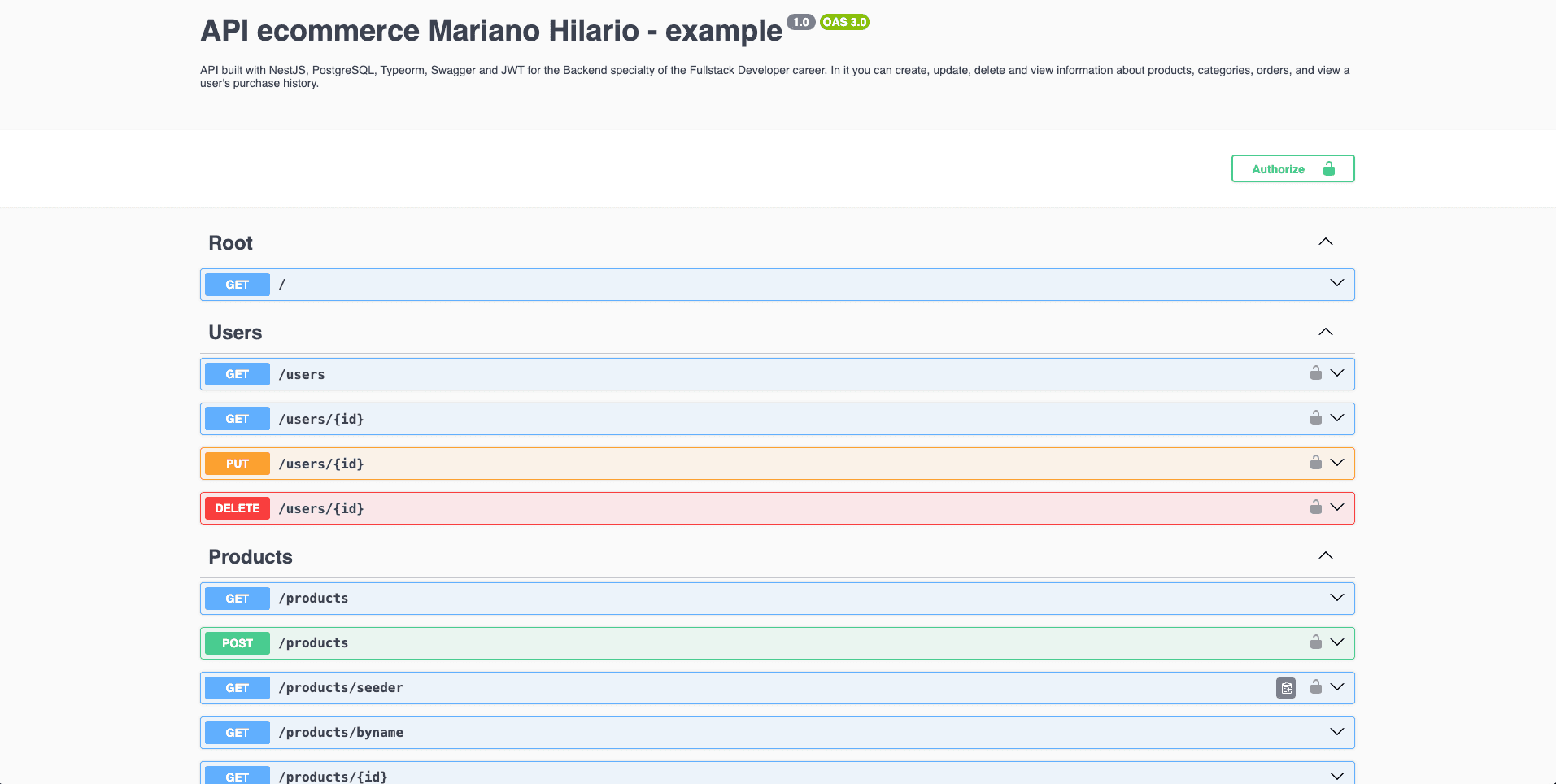Click the lock icon on POST /products

click(x=1315, y=642)
